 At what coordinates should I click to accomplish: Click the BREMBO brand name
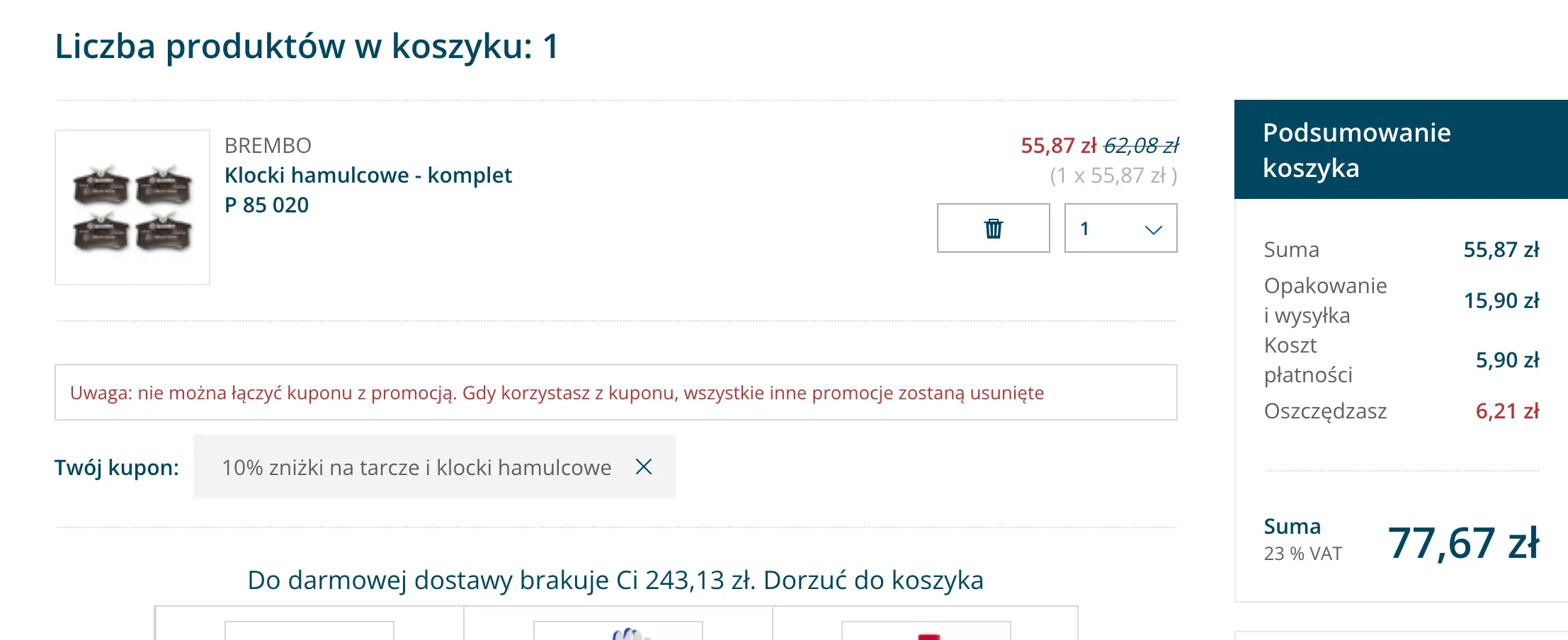coord(268,145)
